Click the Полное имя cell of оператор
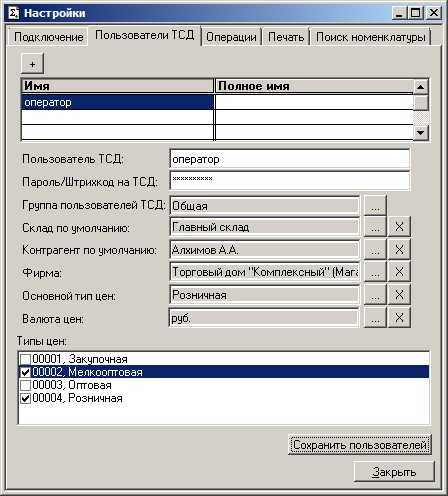Viewport: 448px width, 496px height. pos(314,102)
